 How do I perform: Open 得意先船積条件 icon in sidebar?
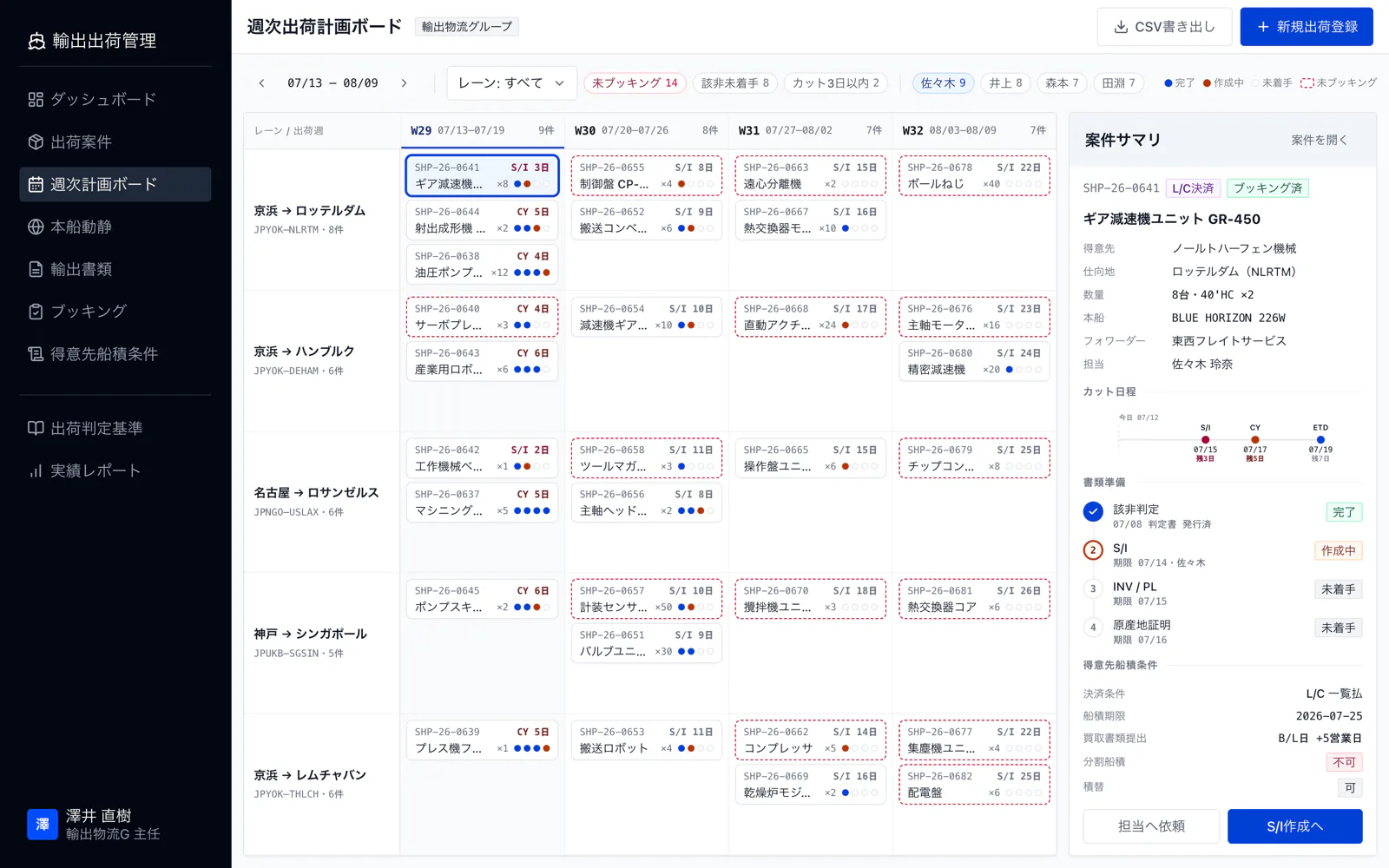click(36, 354)
